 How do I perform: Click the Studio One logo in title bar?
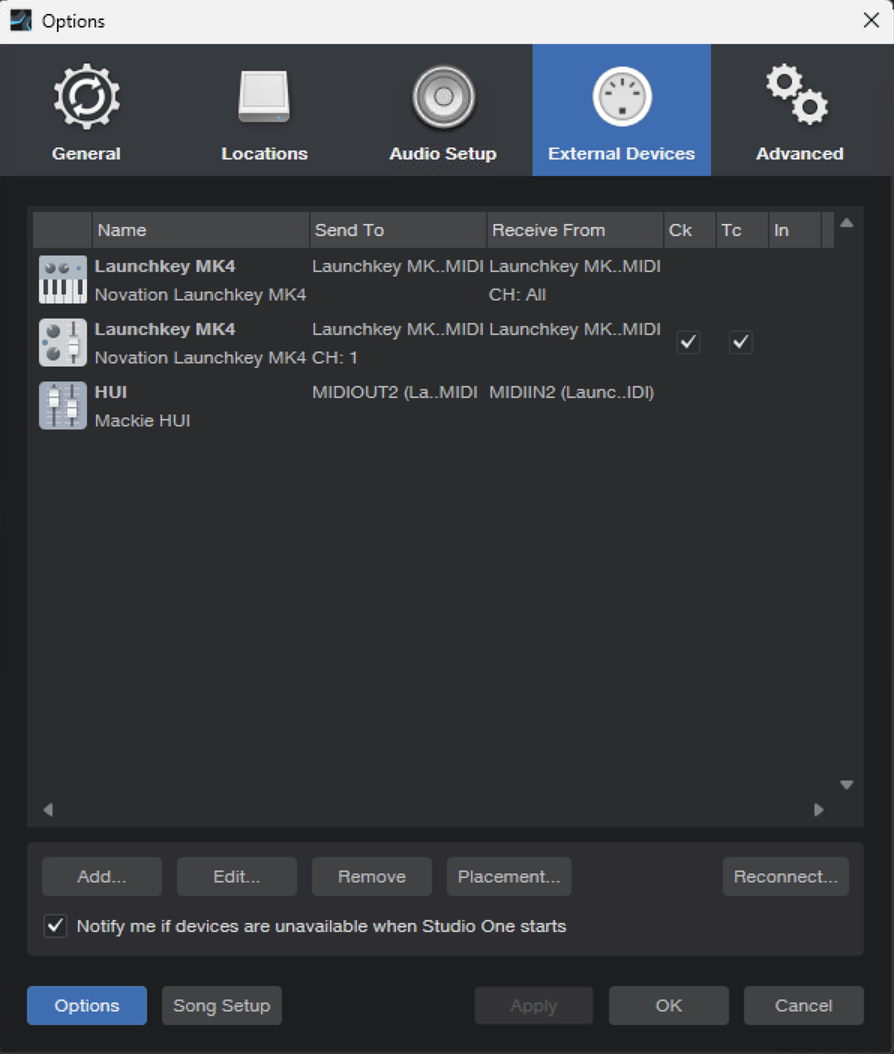tap(20, 21)
